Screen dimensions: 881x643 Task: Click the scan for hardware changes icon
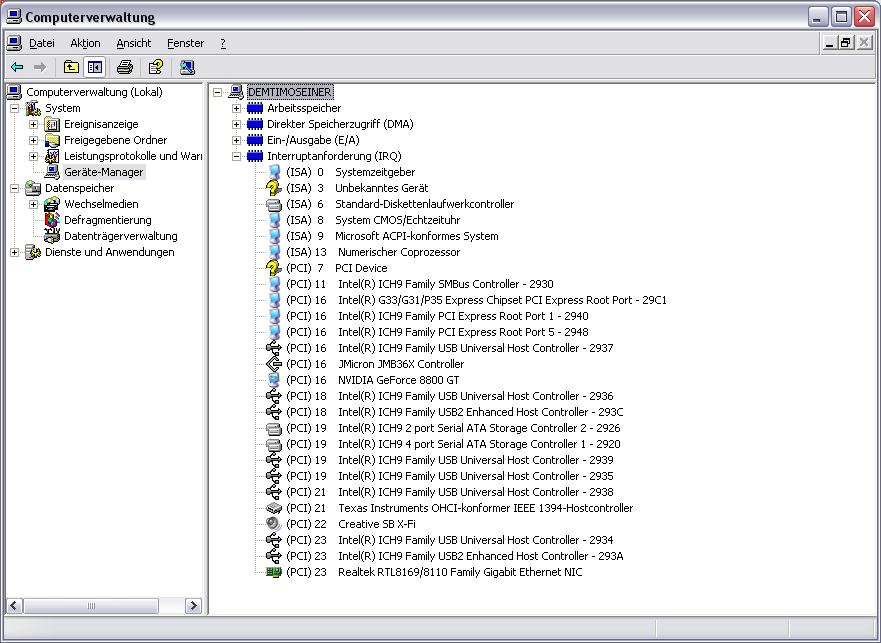187,67
